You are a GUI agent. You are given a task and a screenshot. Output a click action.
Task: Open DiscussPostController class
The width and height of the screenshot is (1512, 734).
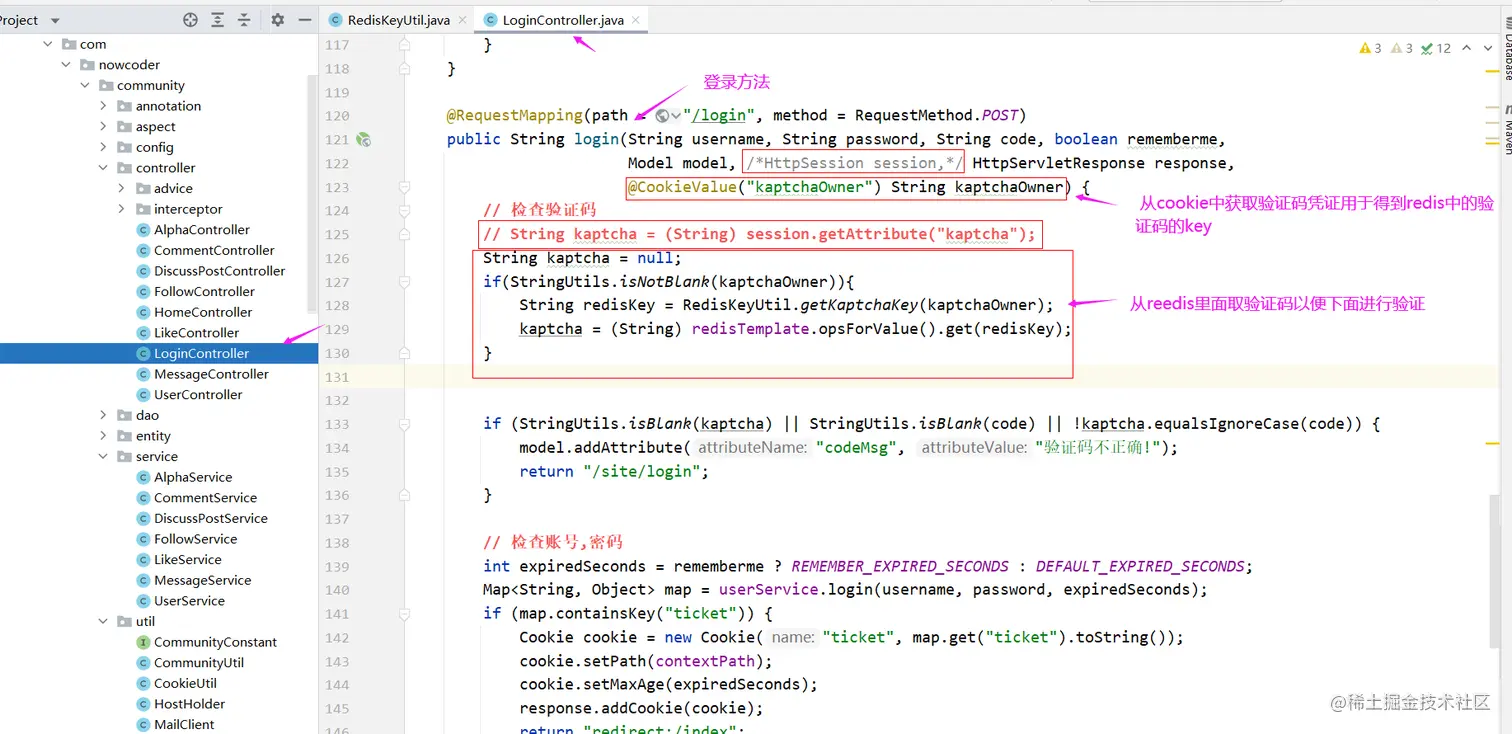point(219,271)
